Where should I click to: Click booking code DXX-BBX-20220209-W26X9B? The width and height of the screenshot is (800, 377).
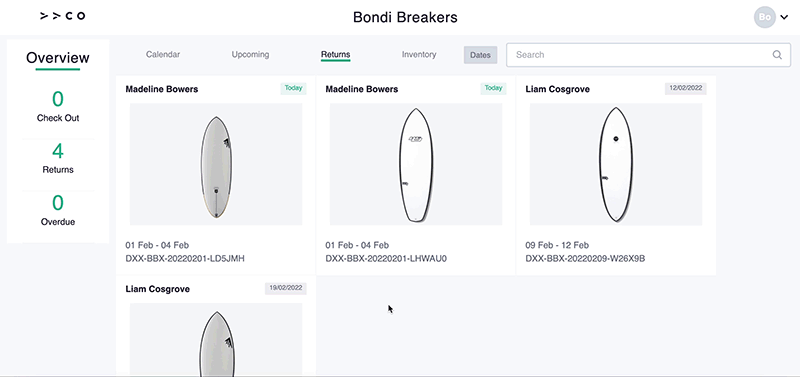pyautogui.click(x=585, y=259)
